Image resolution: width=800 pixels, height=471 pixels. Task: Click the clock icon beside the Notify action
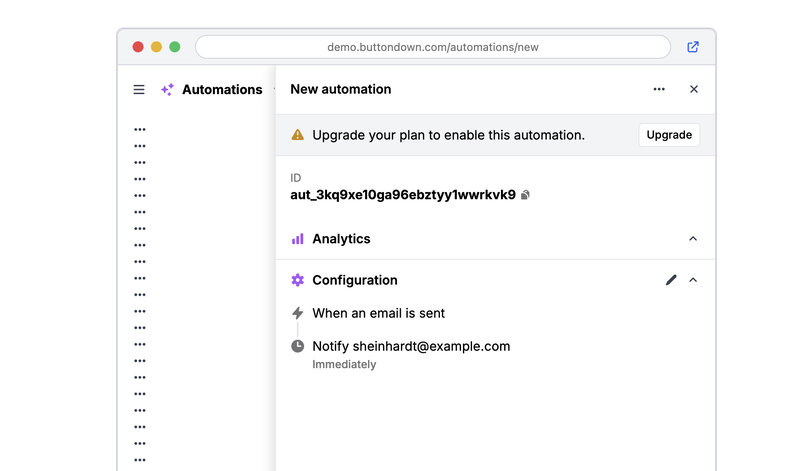(297, 346)
